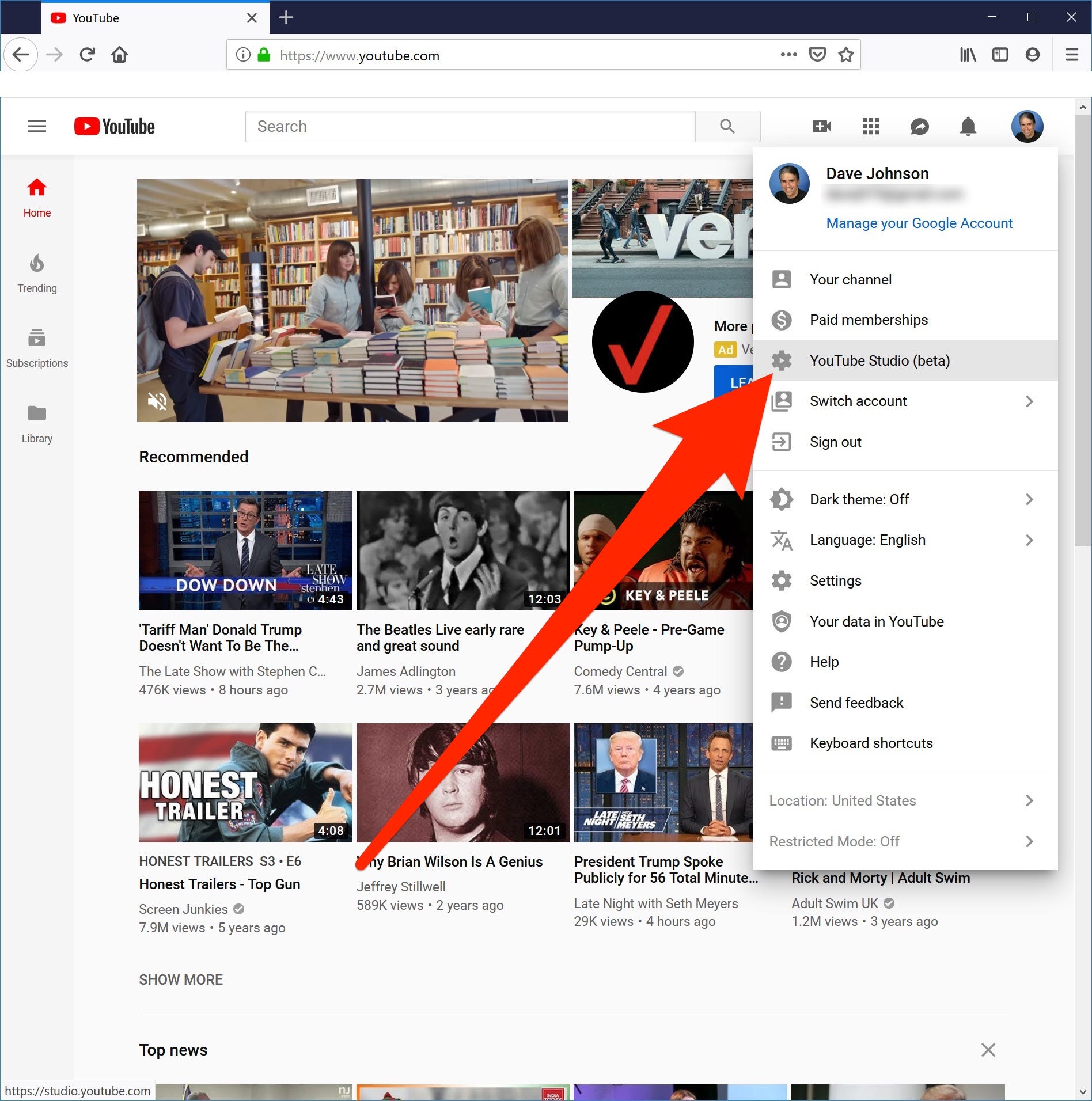
Task: Click Manage your Google Account link
Action: coord(919,223)
